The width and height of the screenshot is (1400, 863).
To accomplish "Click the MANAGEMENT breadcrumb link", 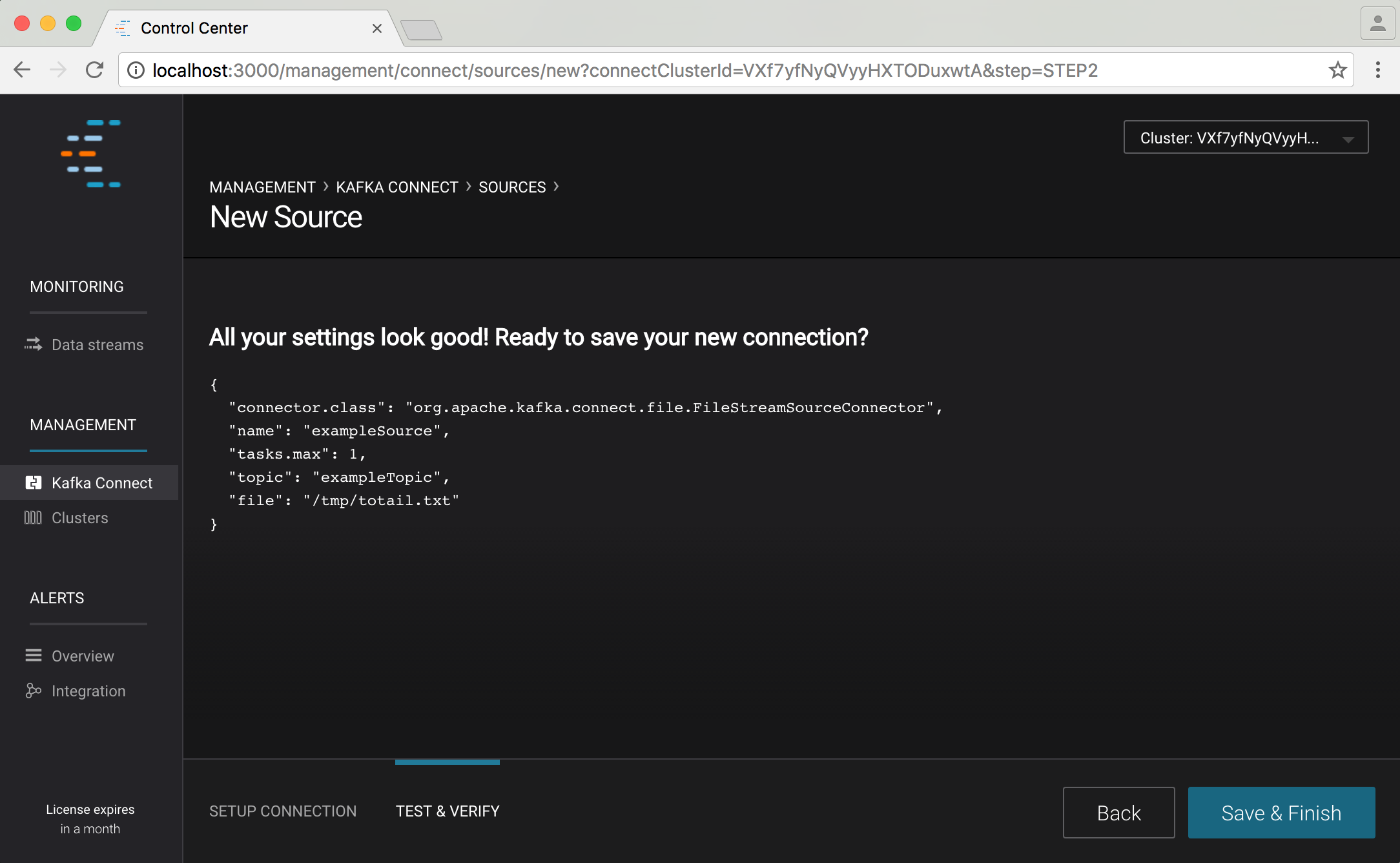I will 262,187.
